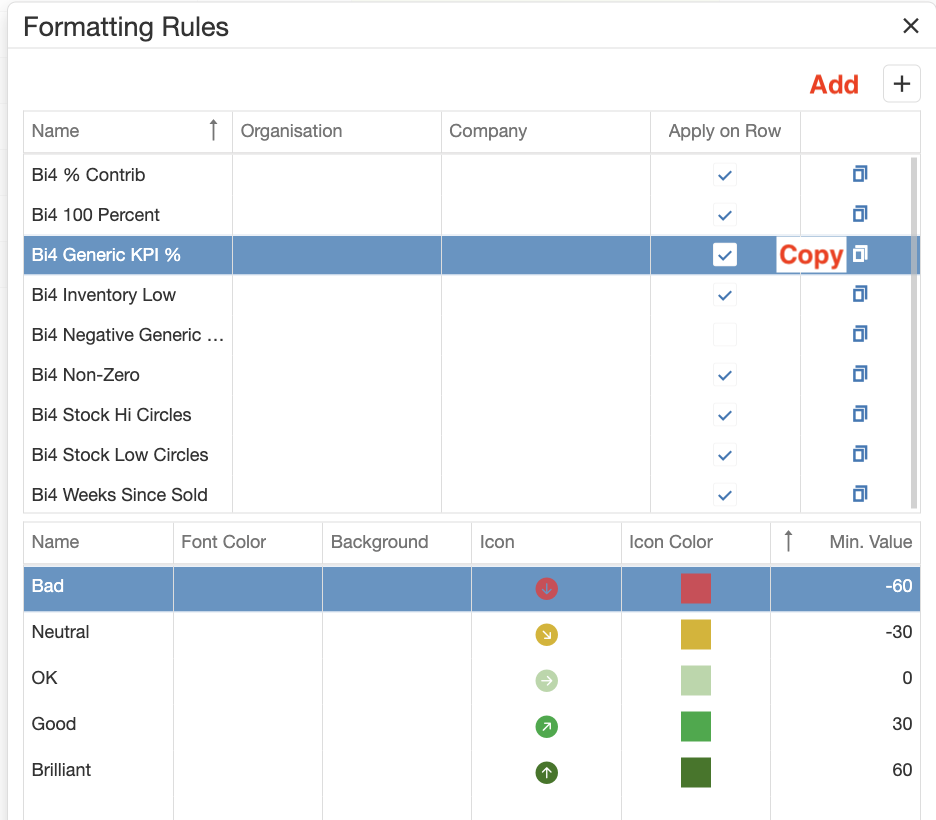936x820 pixels.
Task: Copy the Bi4 100 Percent rule
Action: (860, 214)
